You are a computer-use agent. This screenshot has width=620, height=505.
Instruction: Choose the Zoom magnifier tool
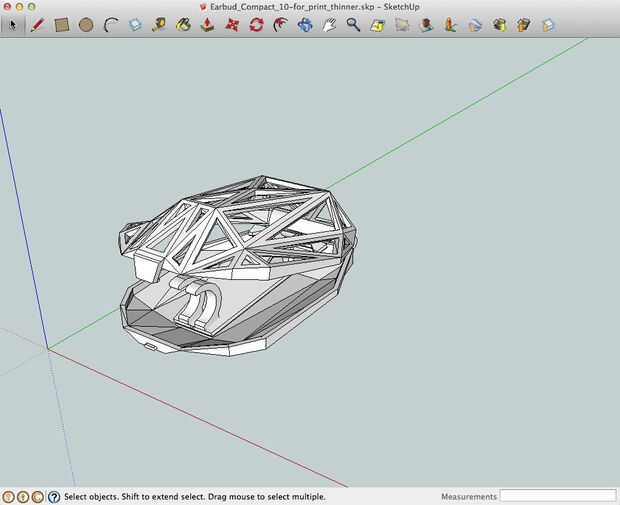[353, 25]
